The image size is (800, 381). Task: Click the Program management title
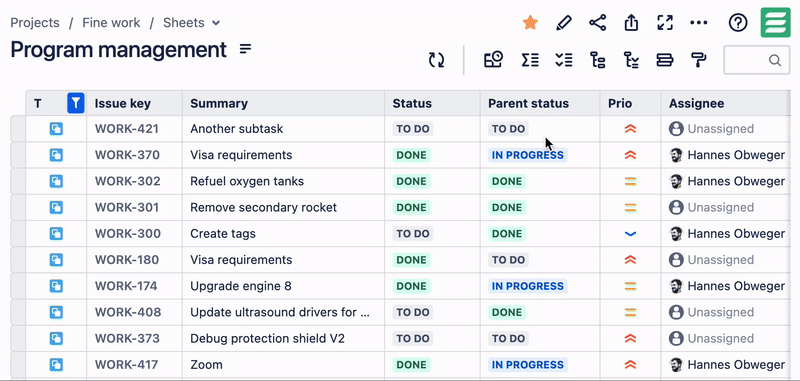click(x=118, y=50)
